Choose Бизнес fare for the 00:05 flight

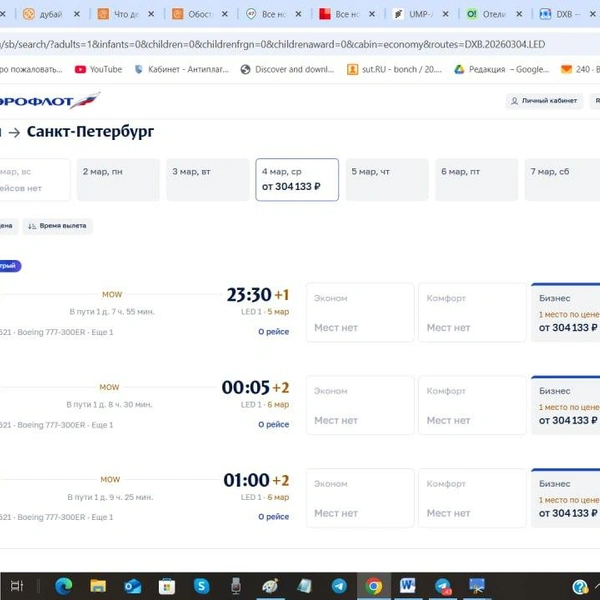pos(566,405)
